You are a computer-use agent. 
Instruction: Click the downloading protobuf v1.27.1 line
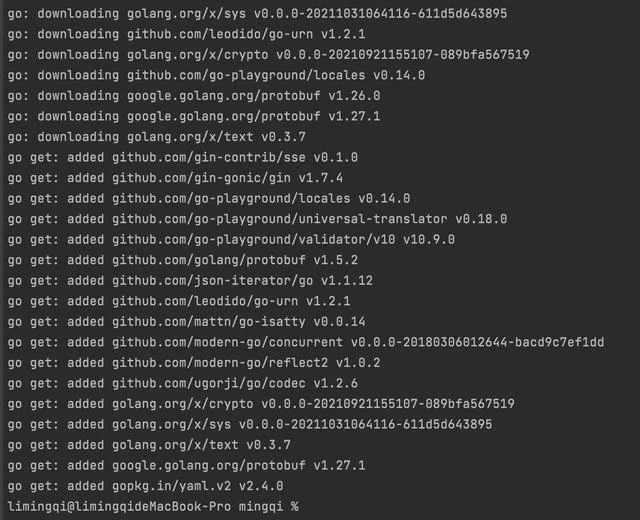click(194, 116)
